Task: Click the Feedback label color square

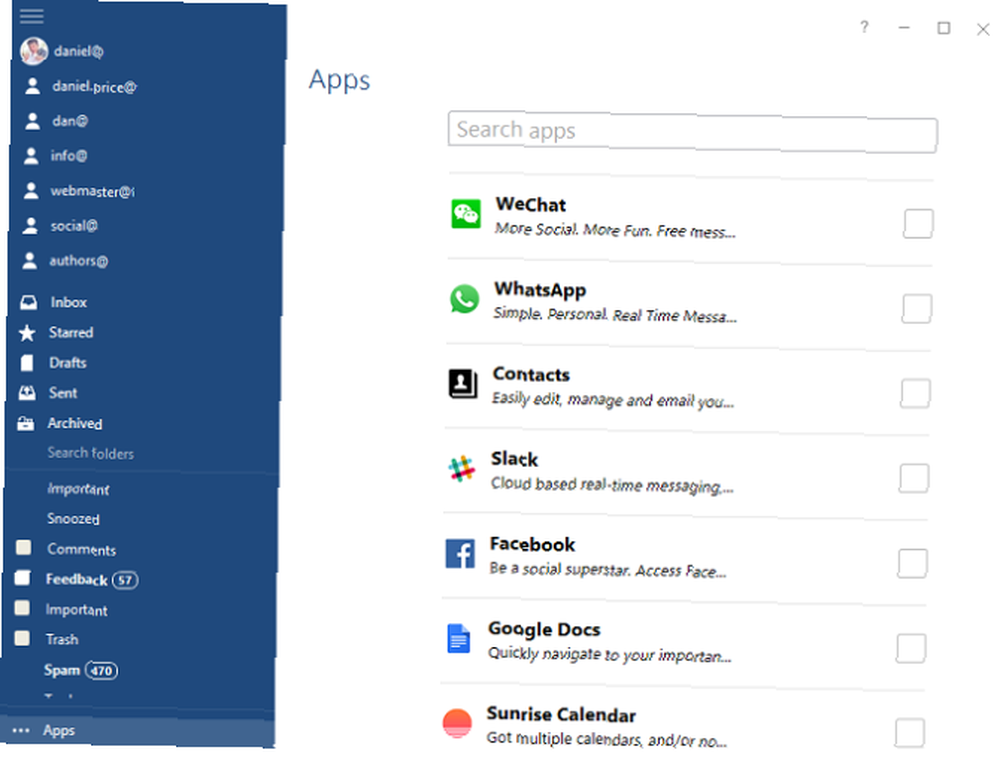Action: tap(22, 578)
